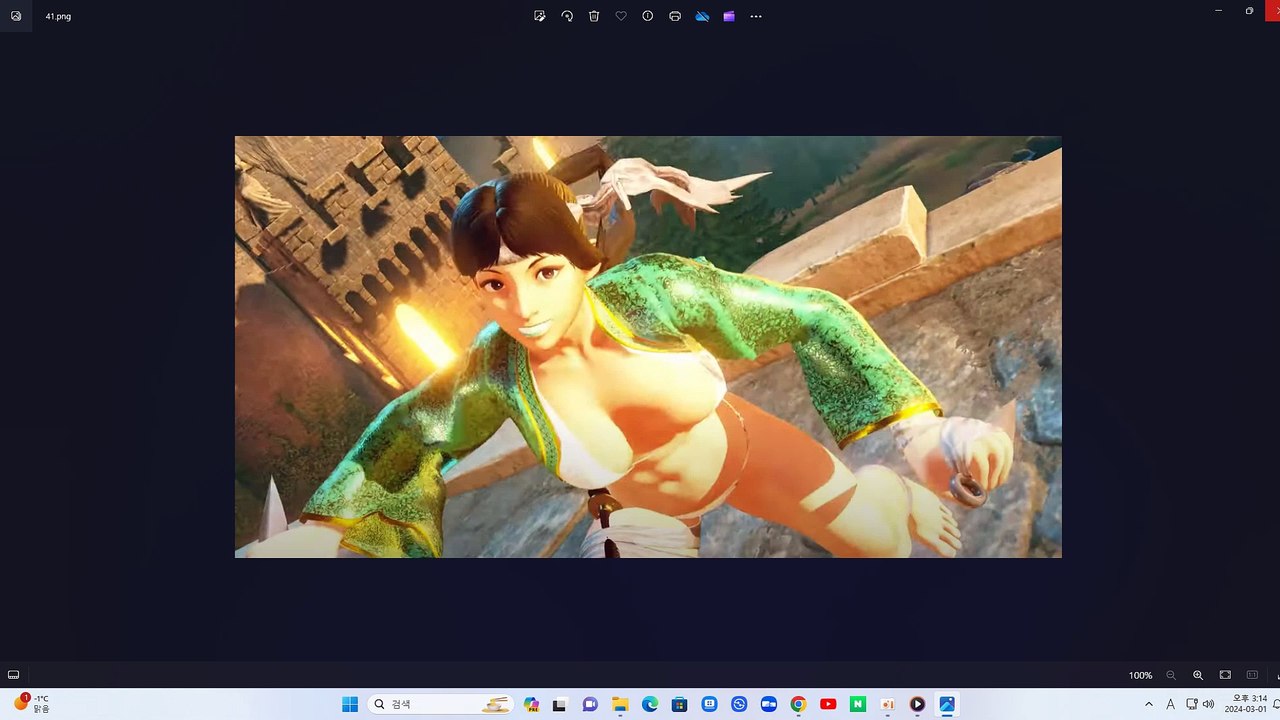
Task: Click the volume speaker icon in the tray
Action: tap(1208, 704)
